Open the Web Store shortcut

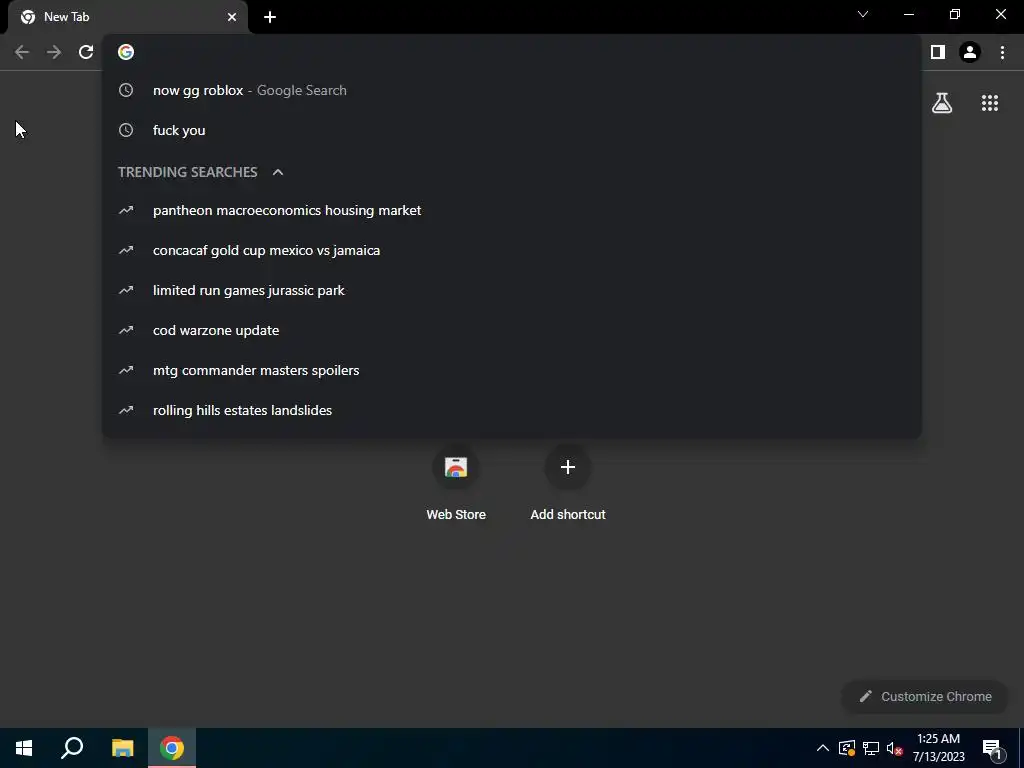coord(456,483)
